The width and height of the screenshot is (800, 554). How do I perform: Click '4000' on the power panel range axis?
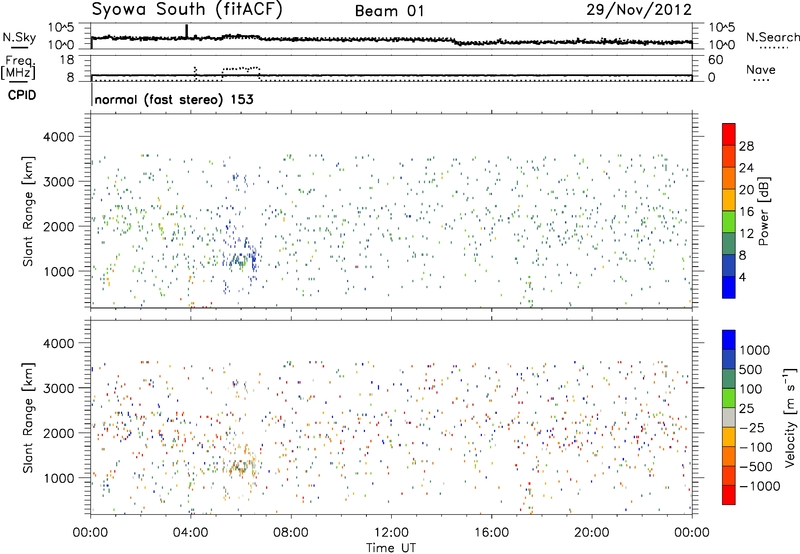58,137
